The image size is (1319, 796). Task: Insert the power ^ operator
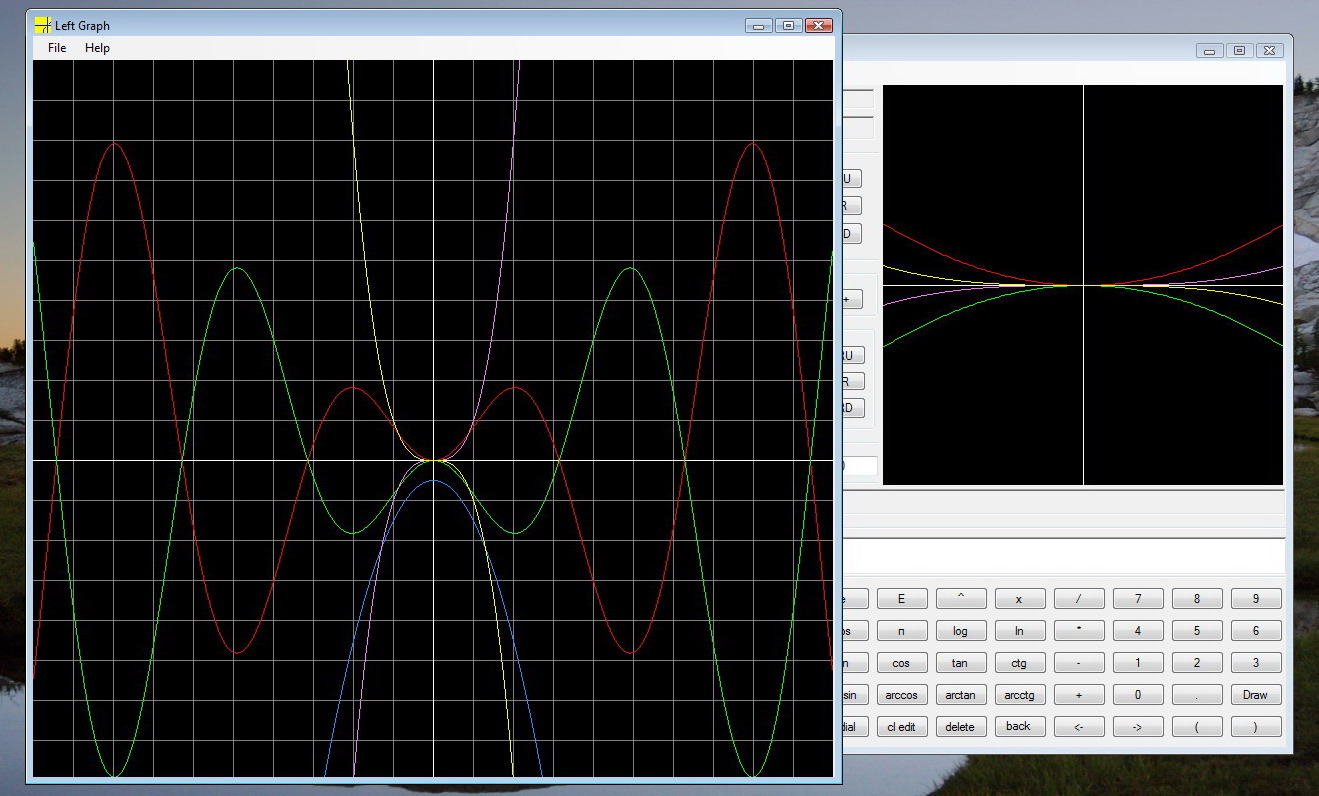click(960, 599)
